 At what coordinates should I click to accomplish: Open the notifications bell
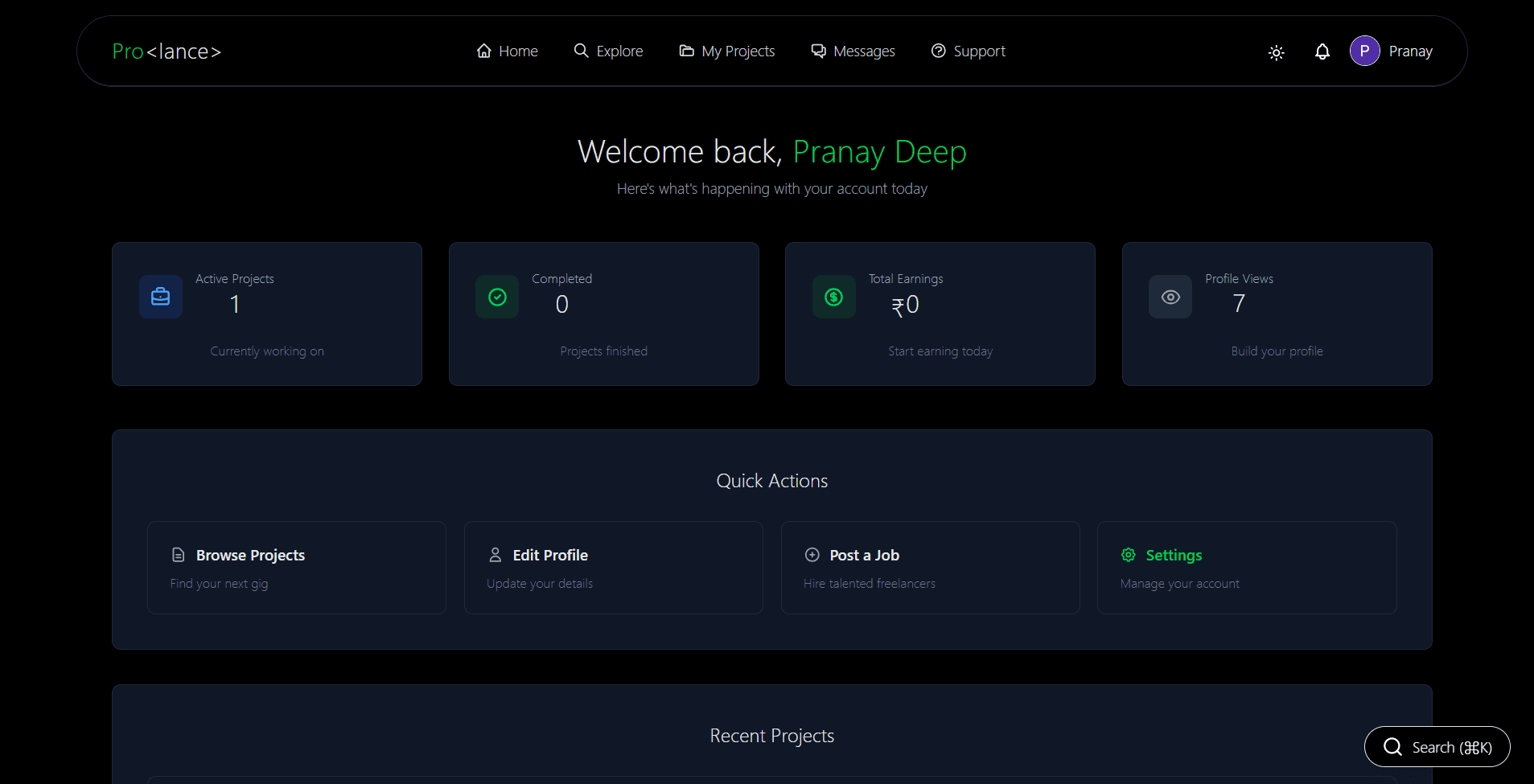1322,51
